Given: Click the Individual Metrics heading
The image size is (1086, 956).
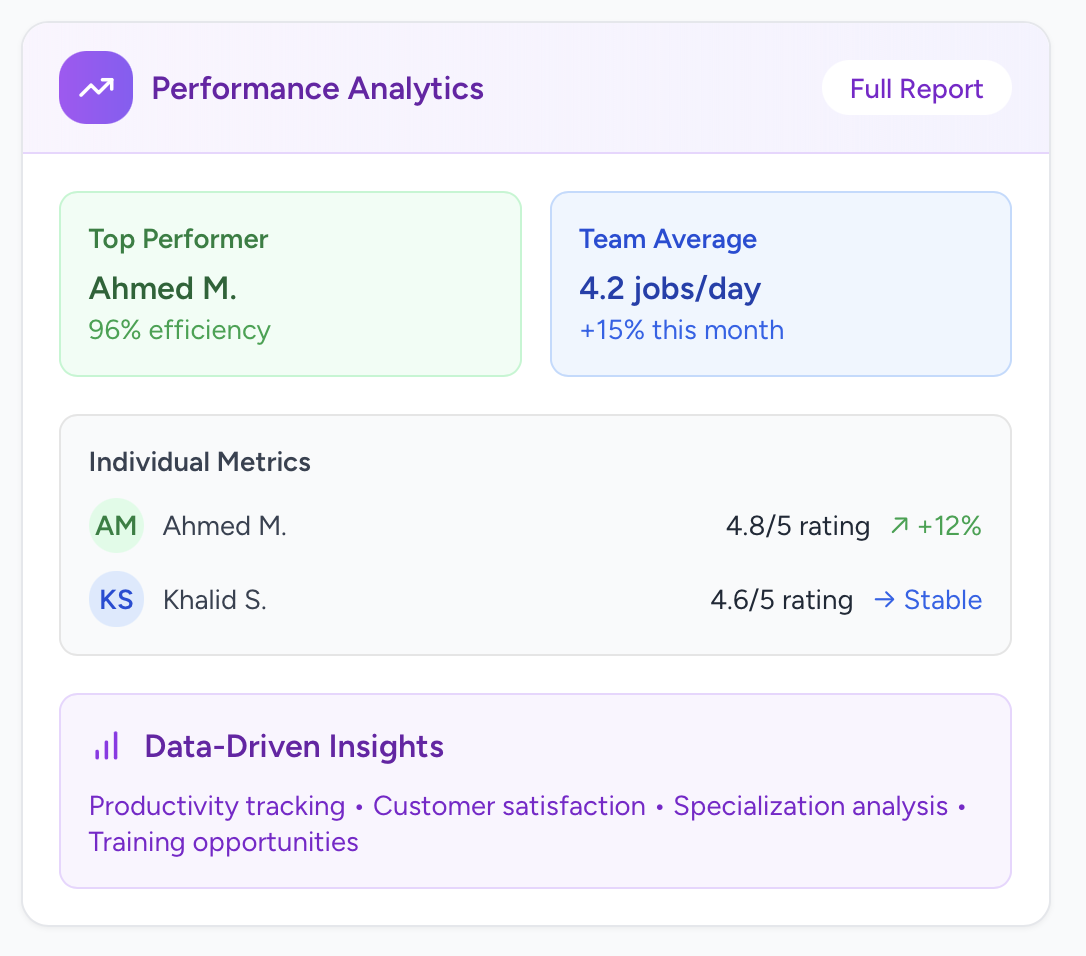Looking at the screenshot, I should coord(199,462).
